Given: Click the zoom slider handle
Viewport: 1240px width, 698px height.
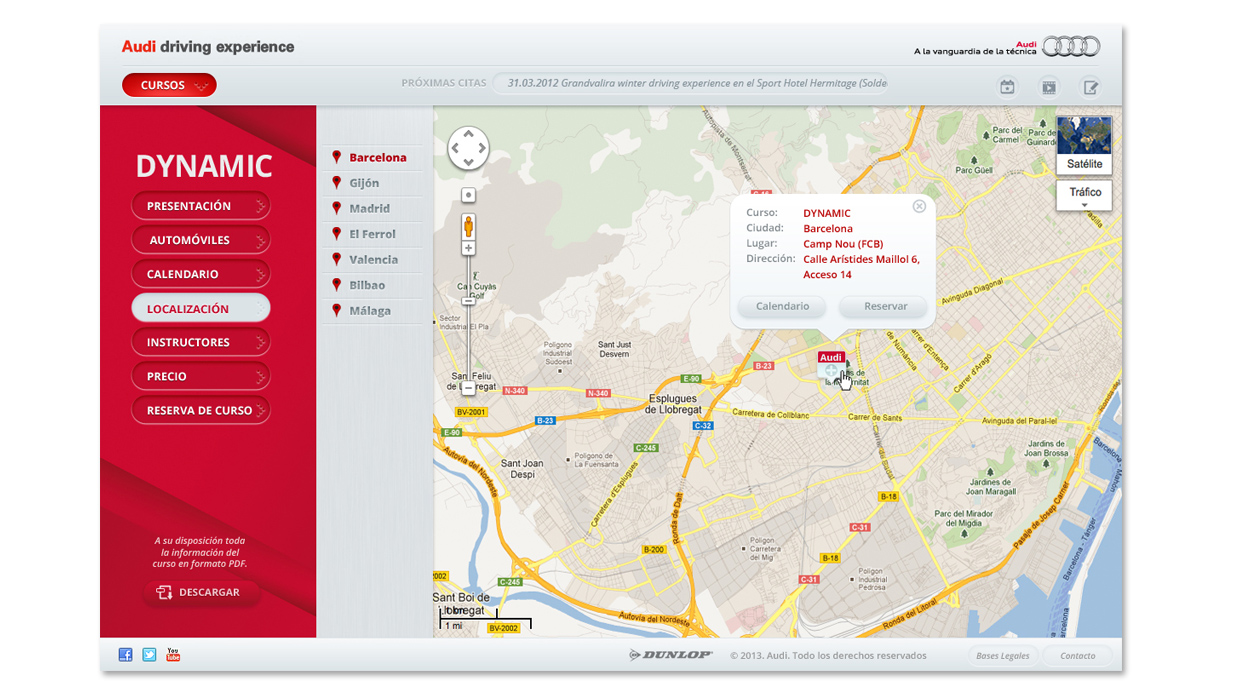Looking at the screenshot, I should click(468, 300).
